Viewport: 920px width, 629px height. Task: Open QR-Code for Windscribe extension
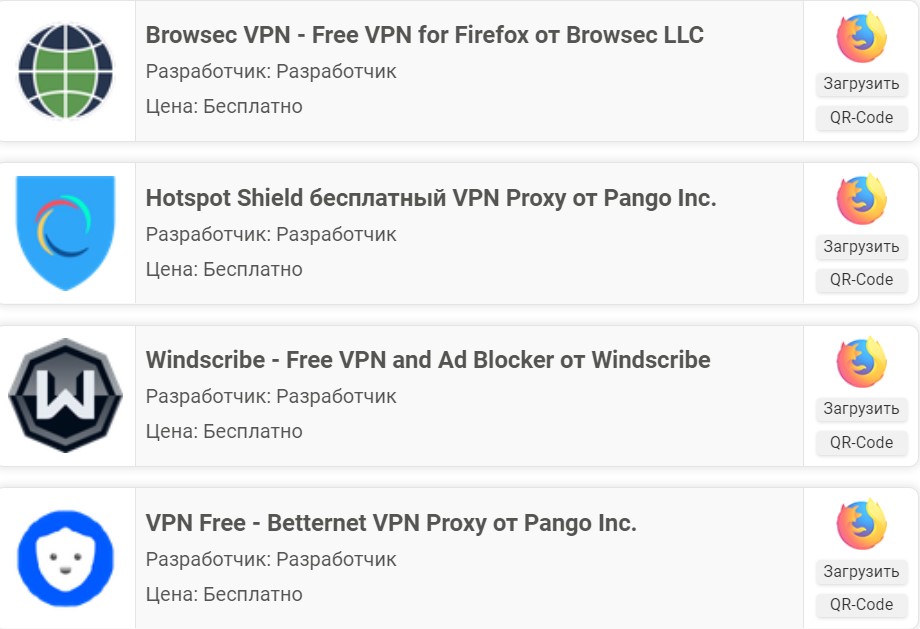tap(861, 442)
